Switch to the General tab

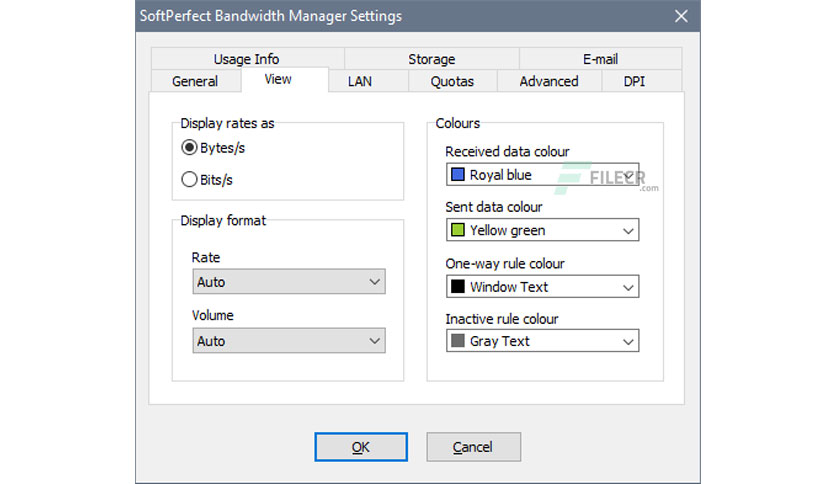coord(195,81)
